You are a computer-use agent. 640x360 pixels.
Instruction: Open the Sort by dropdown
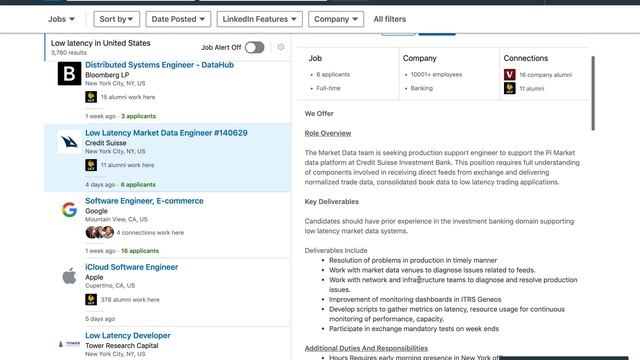(116, 19)
